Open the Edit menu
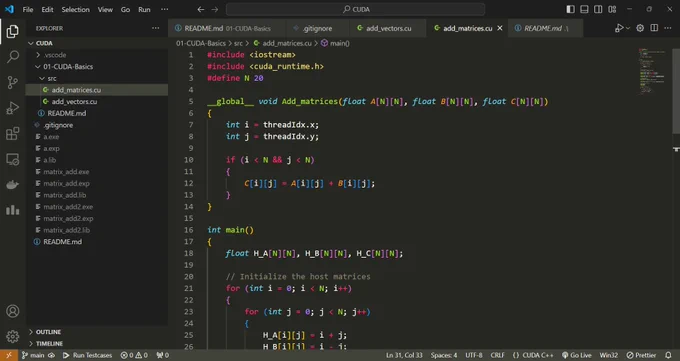Image resolution: width=680 pixels, height=361 pixels. point(47,10)
